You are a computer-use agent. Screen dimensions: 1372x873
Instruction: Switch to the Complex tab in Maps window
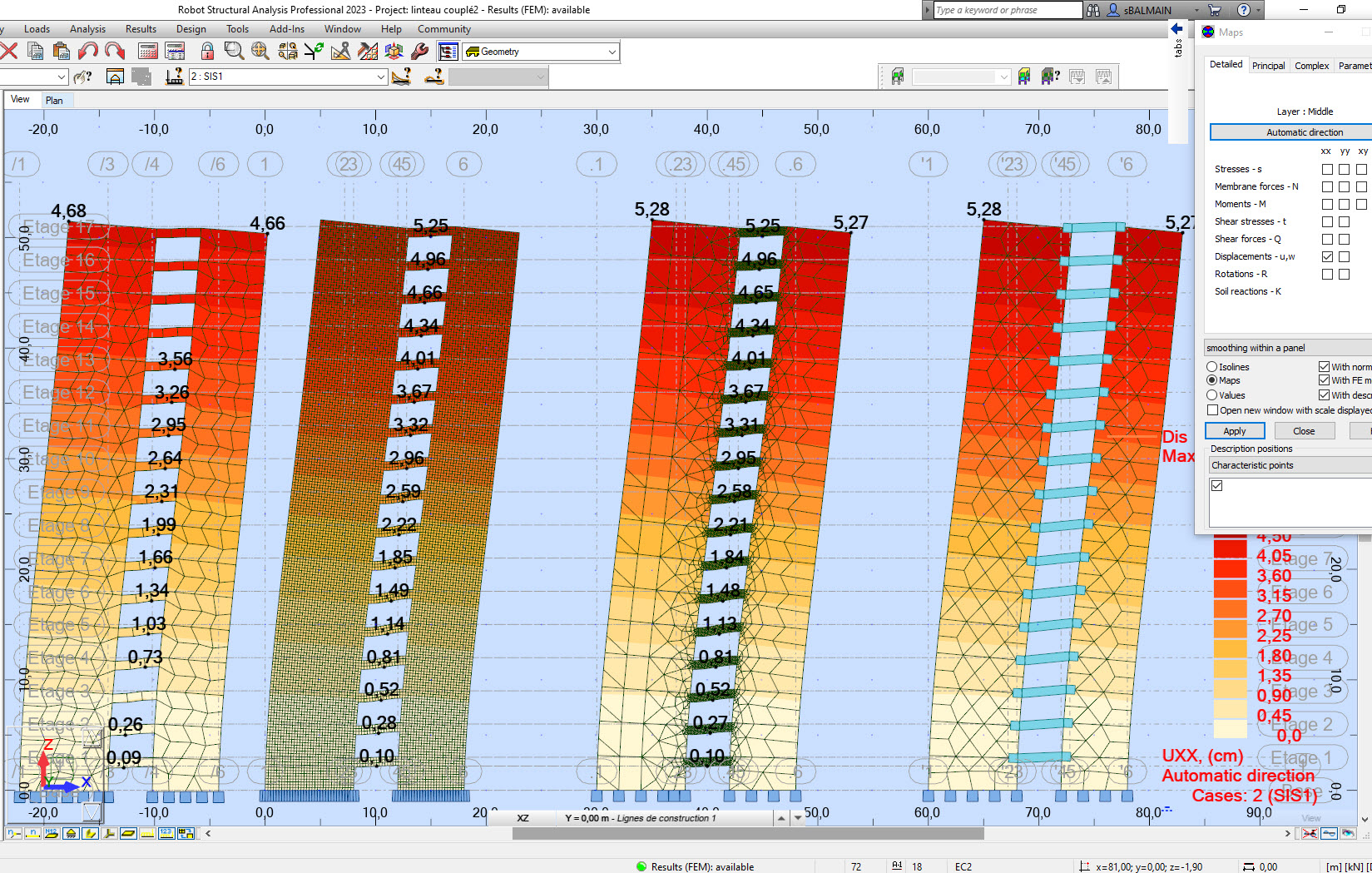point(1310,65)
